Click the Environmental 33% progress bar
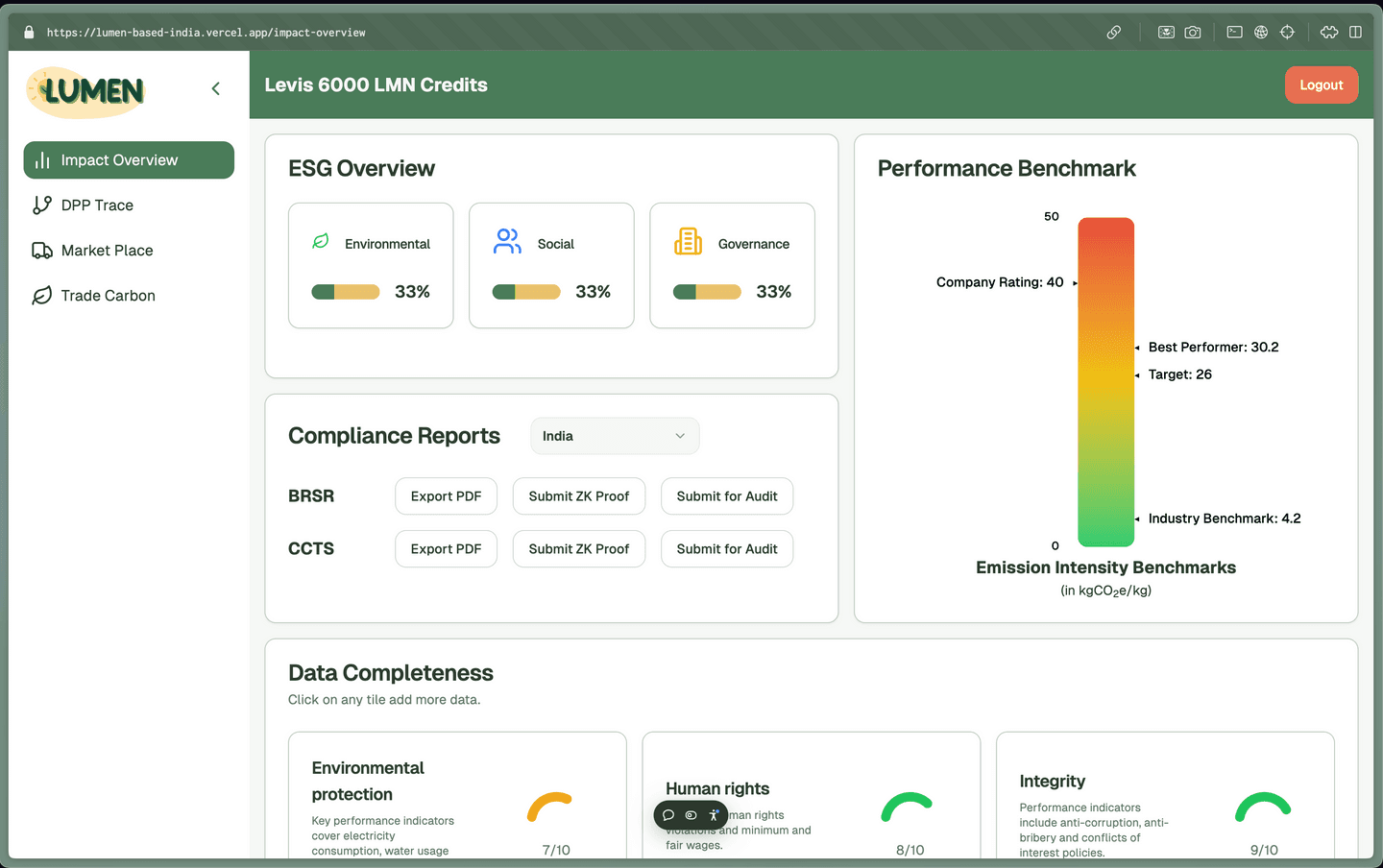Image resolution: width=1383 pixels, height=868 pixels. coord(346,292)
